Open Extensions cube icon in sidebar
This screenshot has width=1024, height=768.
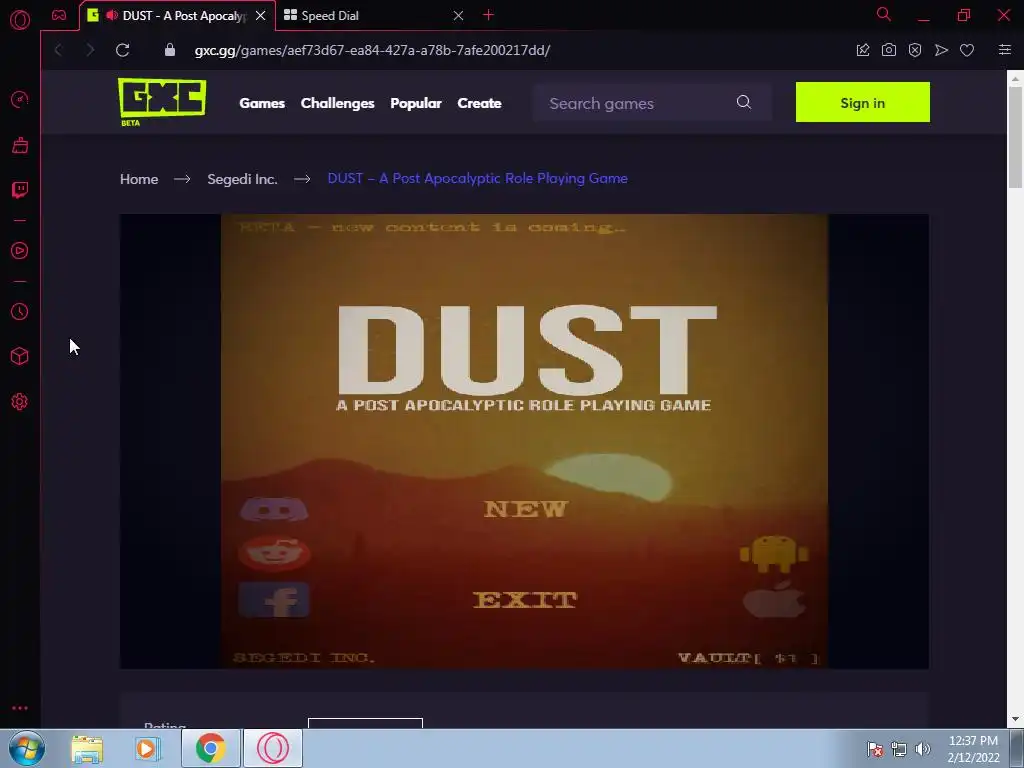pos(20,356)
